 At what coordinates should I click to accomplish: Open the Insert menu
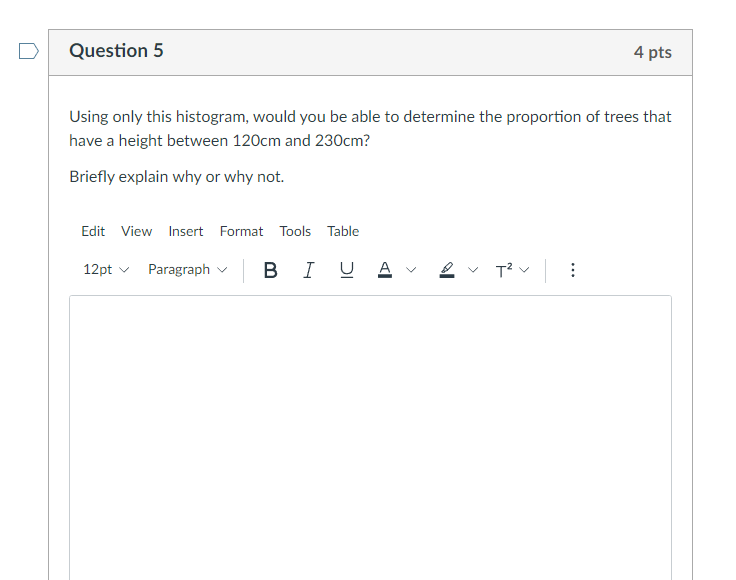click(186, 231)
